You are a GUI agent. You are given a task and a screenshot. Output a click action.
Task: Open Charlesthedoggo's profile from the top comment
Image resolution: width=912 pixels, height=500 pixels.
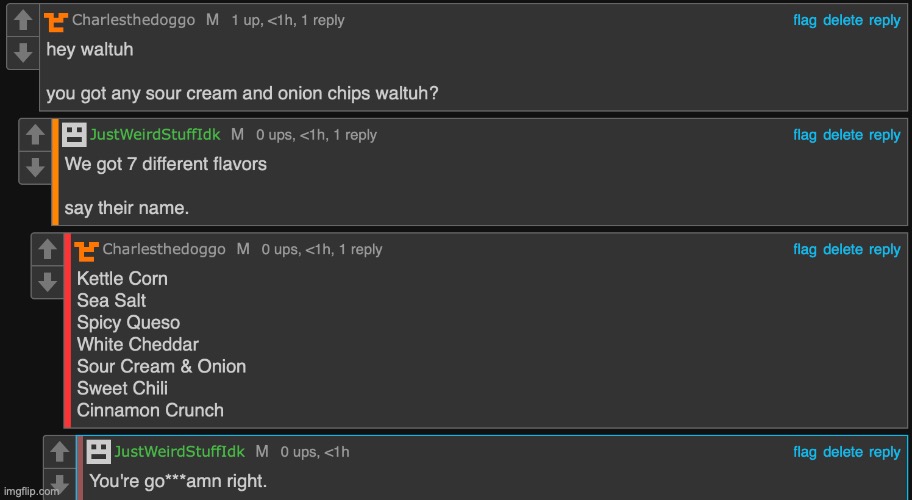[133, 20]
